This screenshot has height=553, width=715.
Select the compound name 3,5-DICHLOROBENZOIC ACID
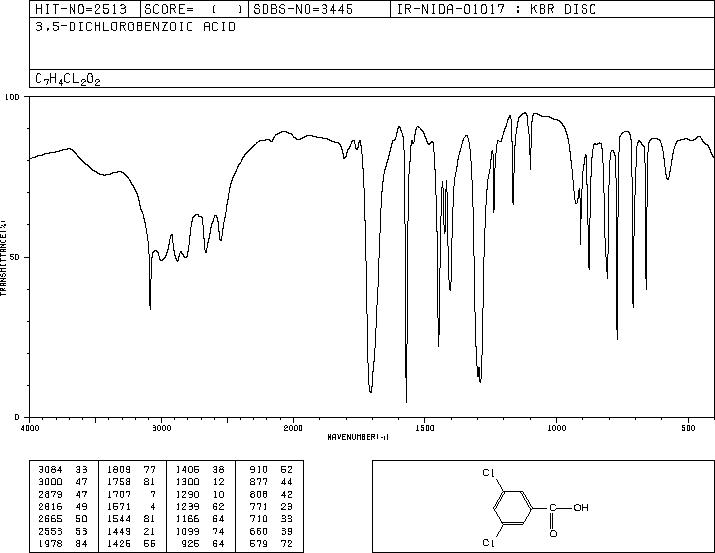(135, 27)
